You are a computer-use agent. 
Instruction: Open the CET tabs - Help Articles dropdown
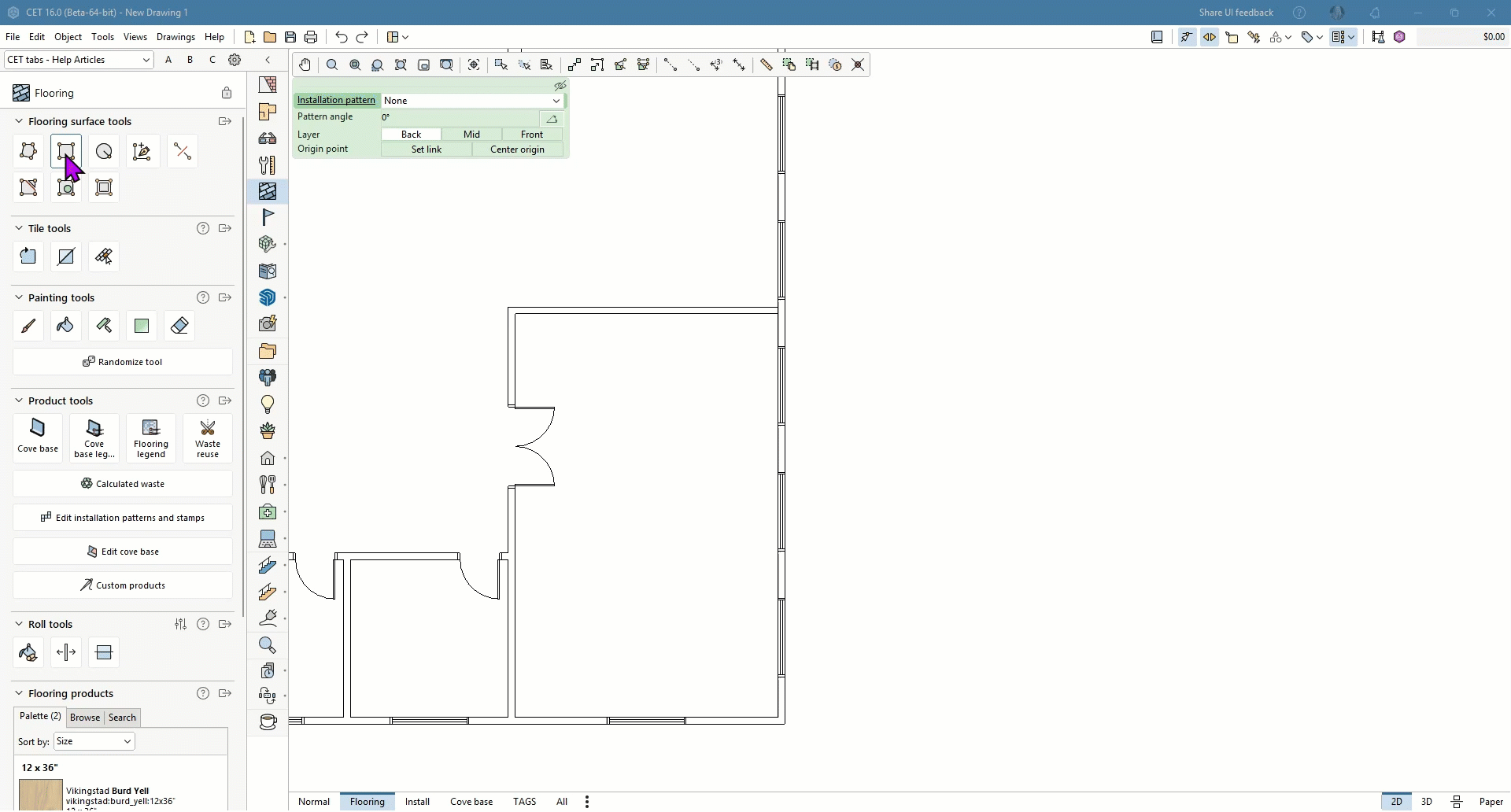(79, 60)
